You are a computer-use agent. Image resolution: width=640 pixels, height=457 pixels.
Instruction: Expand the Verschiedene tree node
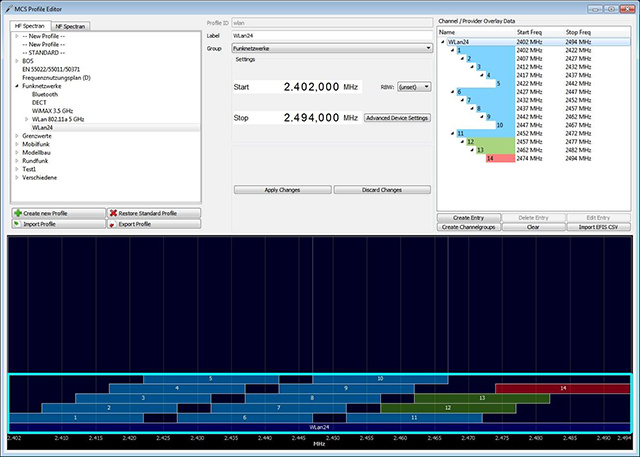[17, 177]
